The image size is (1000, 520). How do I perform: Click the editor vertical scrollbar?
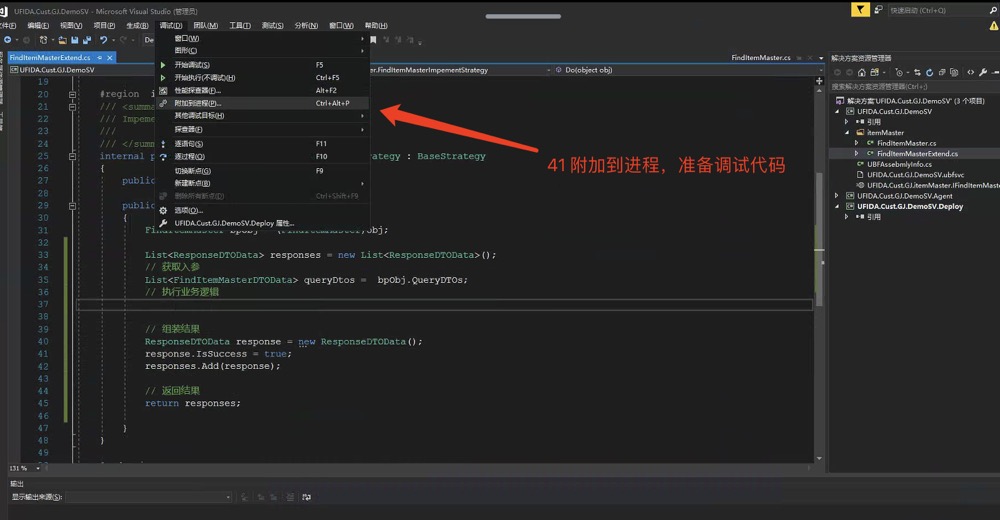click(x=820, y=200)
